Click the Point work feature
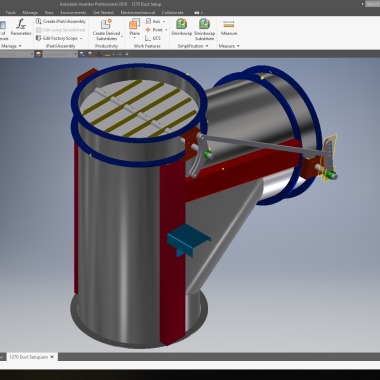The width and height of the screenshot is (380, 380). tap(154, 30)
